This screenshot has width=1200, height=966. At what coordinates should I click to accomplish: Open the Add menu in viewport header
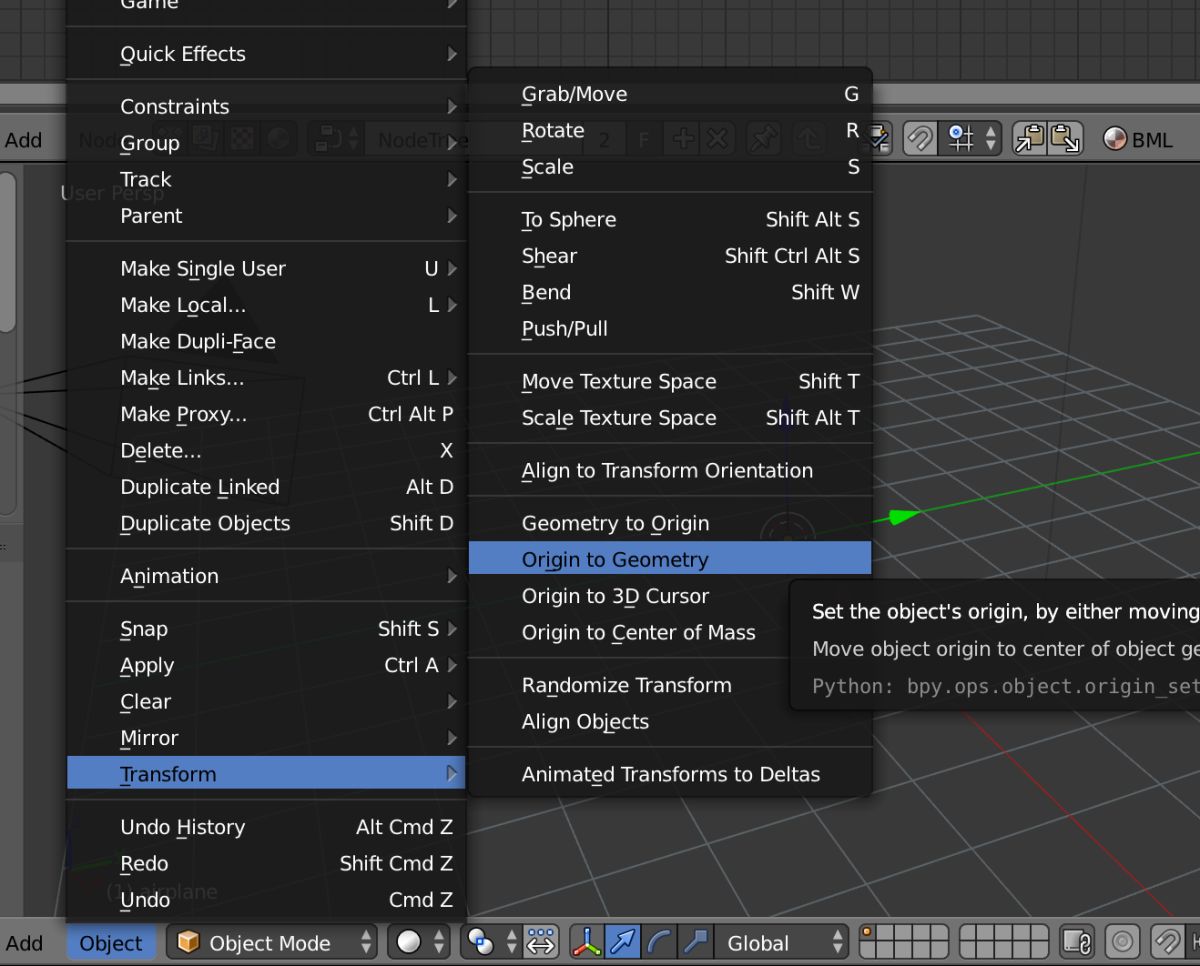click(24, 943)
